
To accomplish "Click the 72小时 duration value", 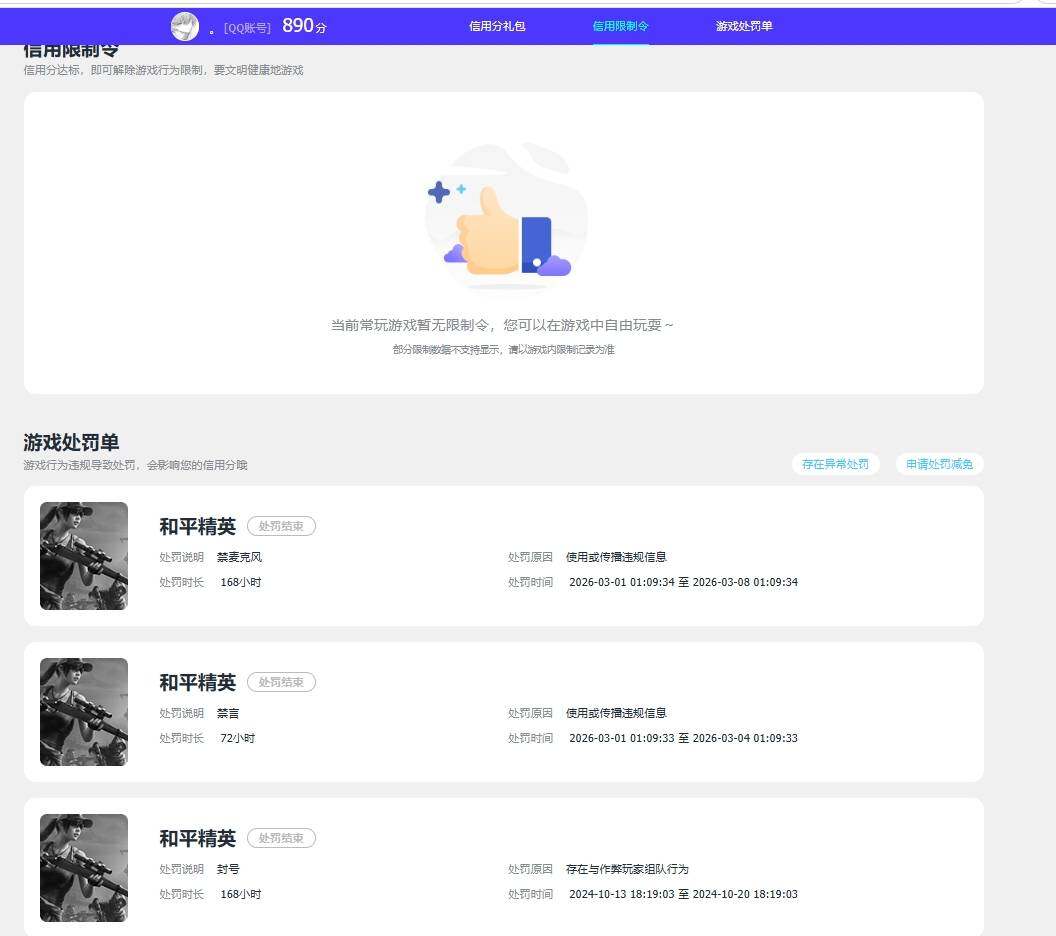I will point(238,738).
